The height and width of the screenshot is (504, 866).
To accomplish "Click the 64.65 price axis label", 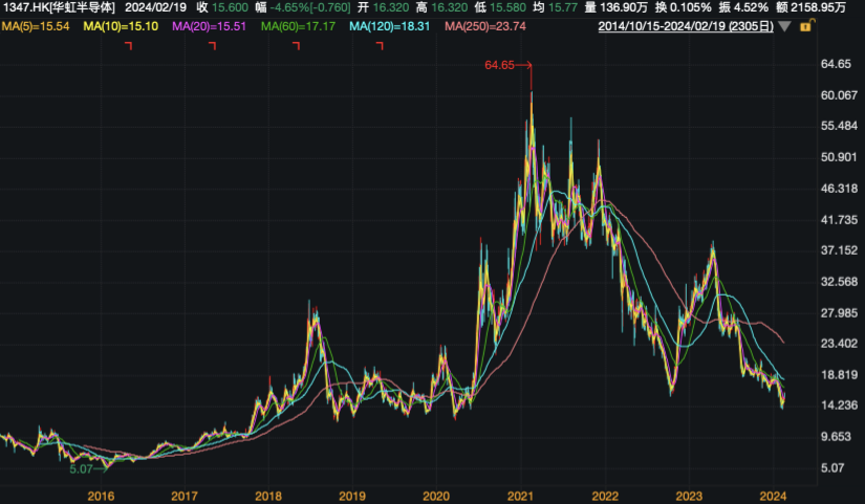I will coord(836,64).
